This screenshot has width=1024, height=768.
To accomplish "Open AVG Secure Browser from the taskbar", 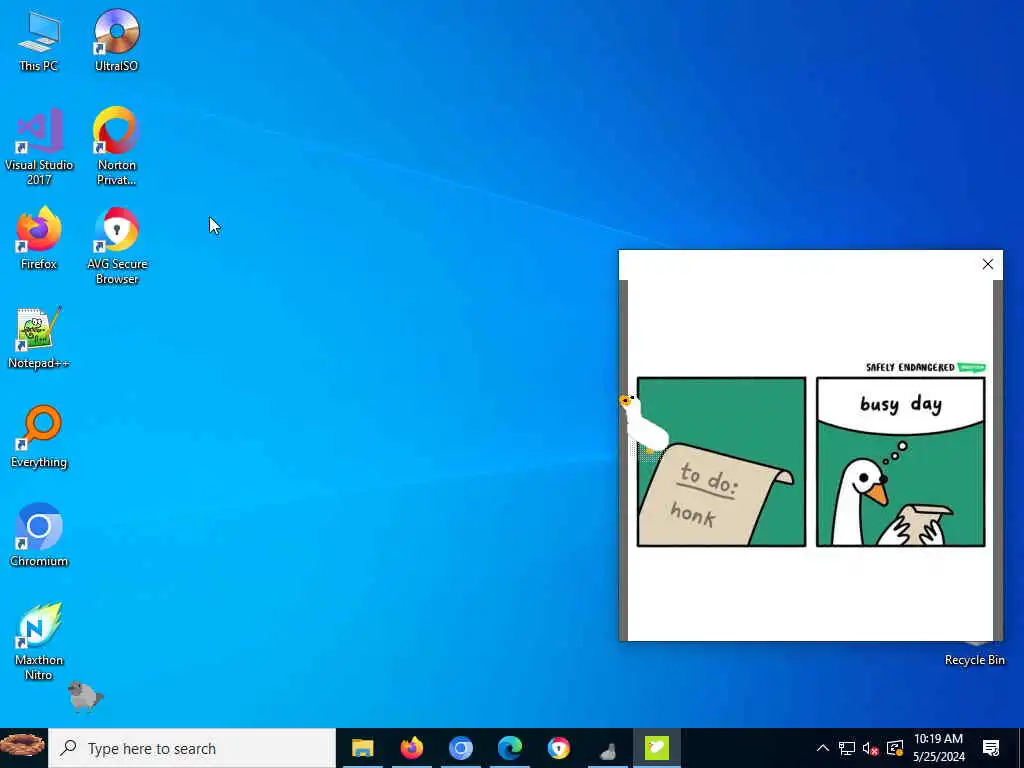I will point(558,748).
